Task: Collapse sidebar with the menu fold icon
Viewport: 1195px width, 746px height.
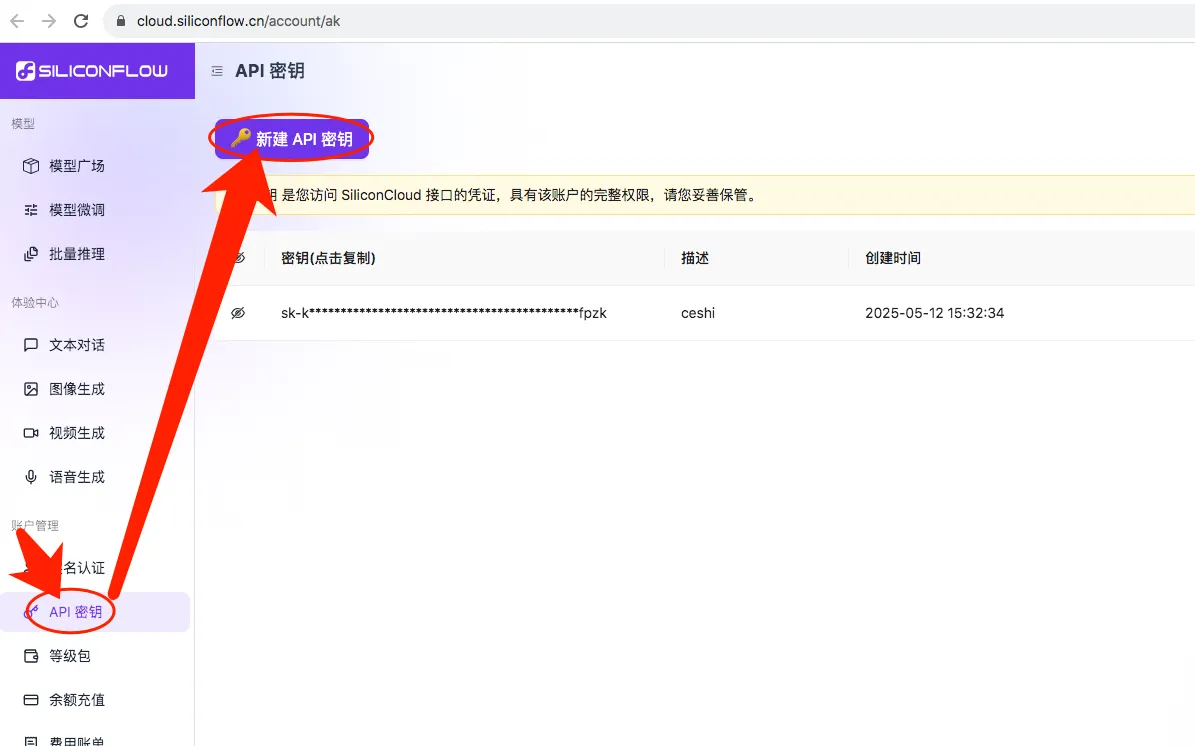Action: [x=217, y=71]
